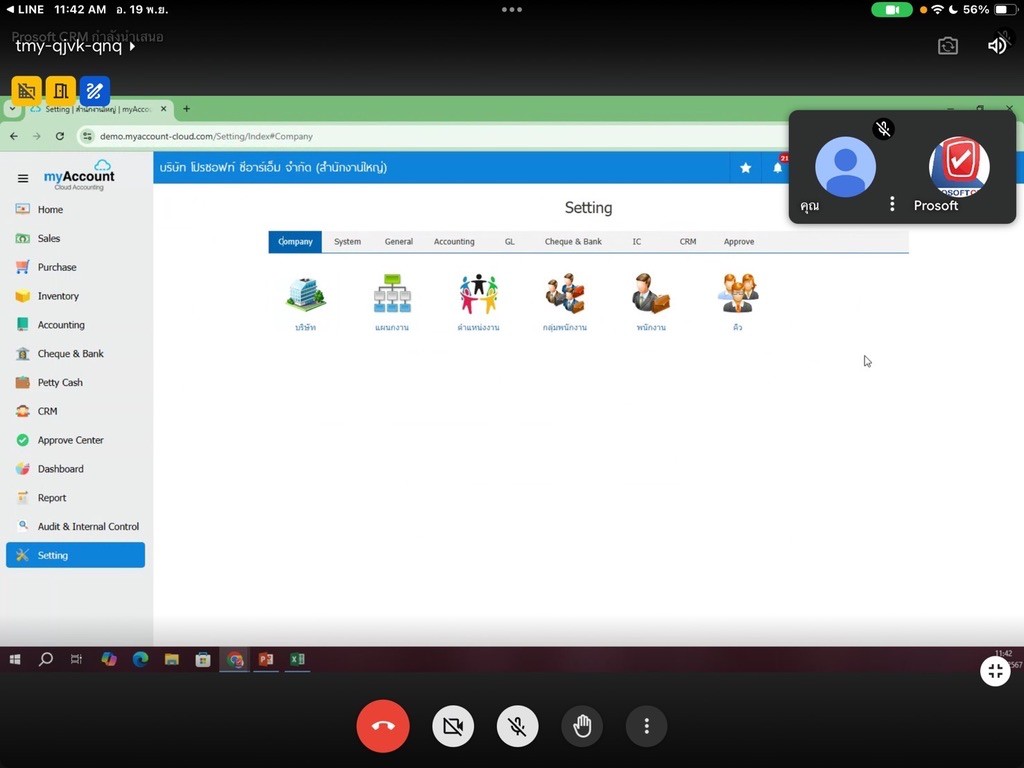Open the three-dot menu on self-view tile
Screen dimensions: 1024x768
[x=892, y=204]
